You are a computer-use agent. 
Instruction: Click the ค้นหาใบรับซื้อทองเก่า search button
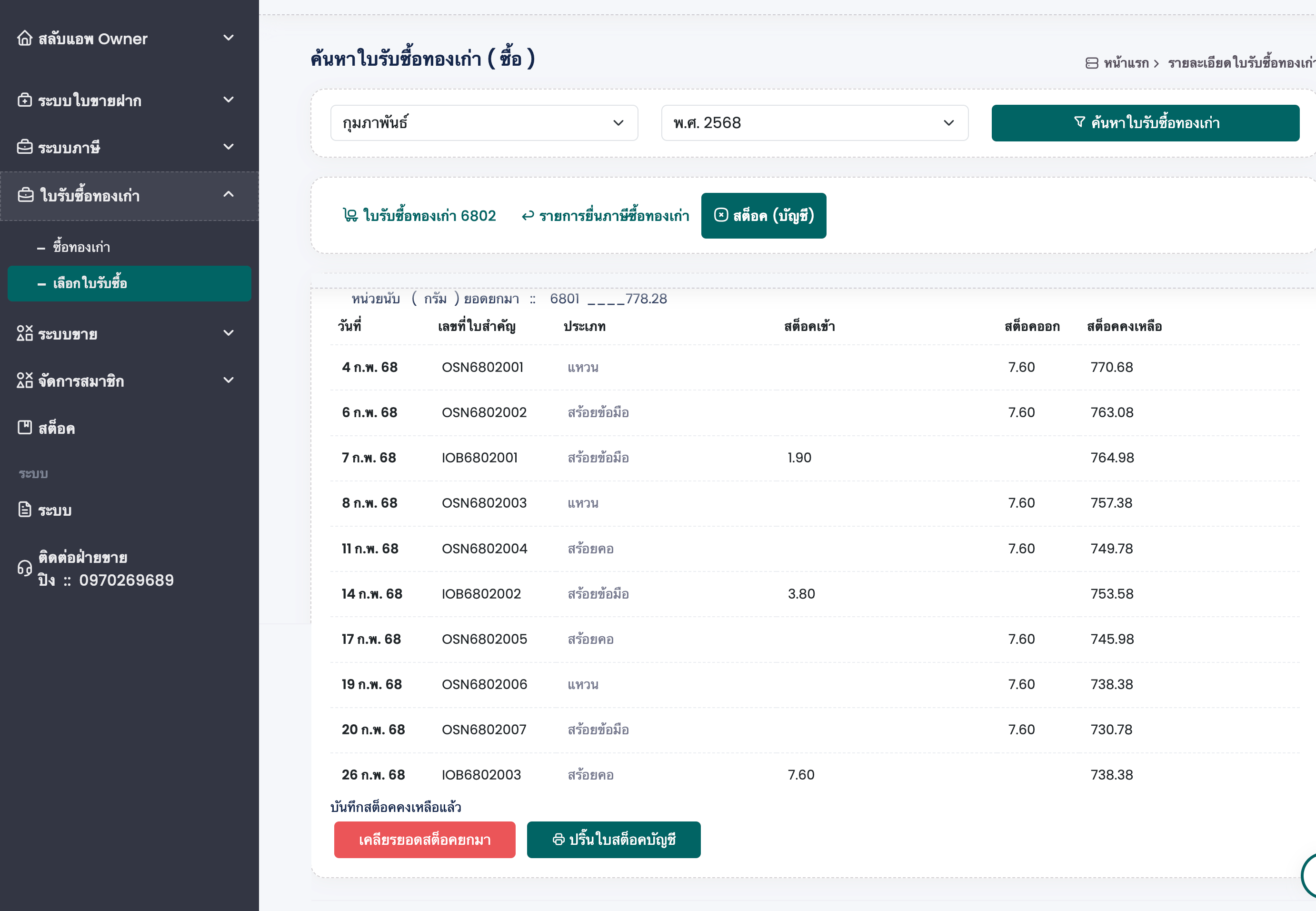(x=1145, y=123)
